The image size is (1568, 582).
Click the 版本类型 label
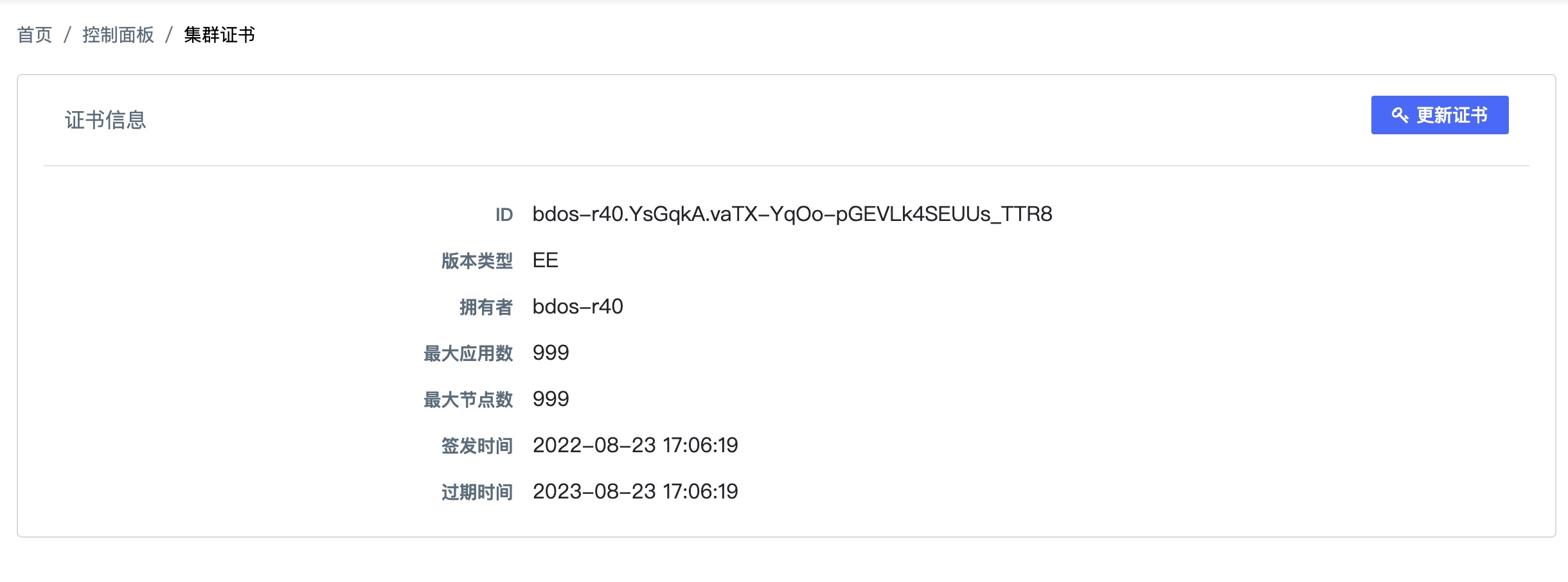tap(477, 261)
